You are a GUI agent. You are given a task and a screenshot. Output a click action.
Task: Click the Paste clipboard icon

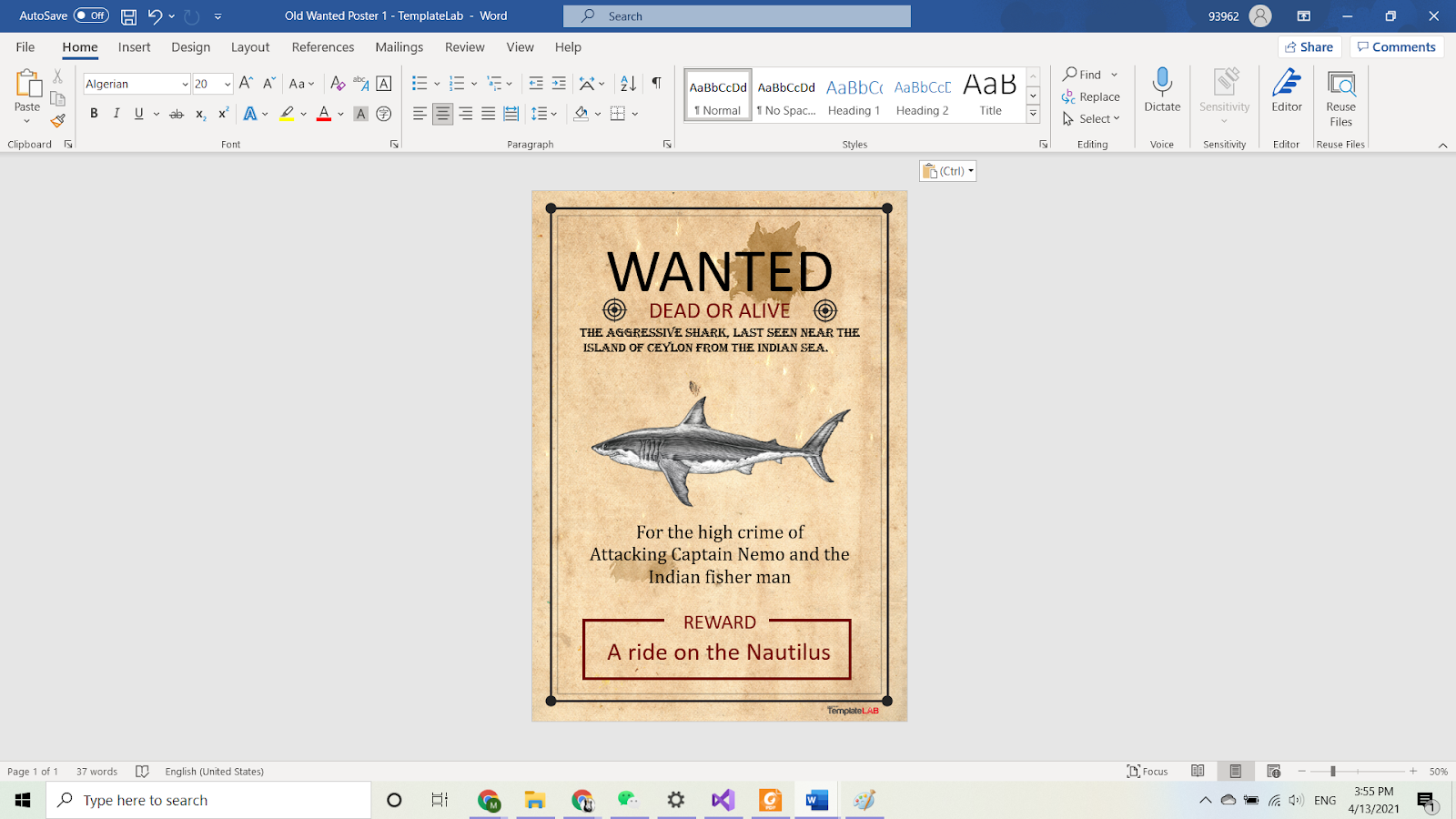coord(27,84)
